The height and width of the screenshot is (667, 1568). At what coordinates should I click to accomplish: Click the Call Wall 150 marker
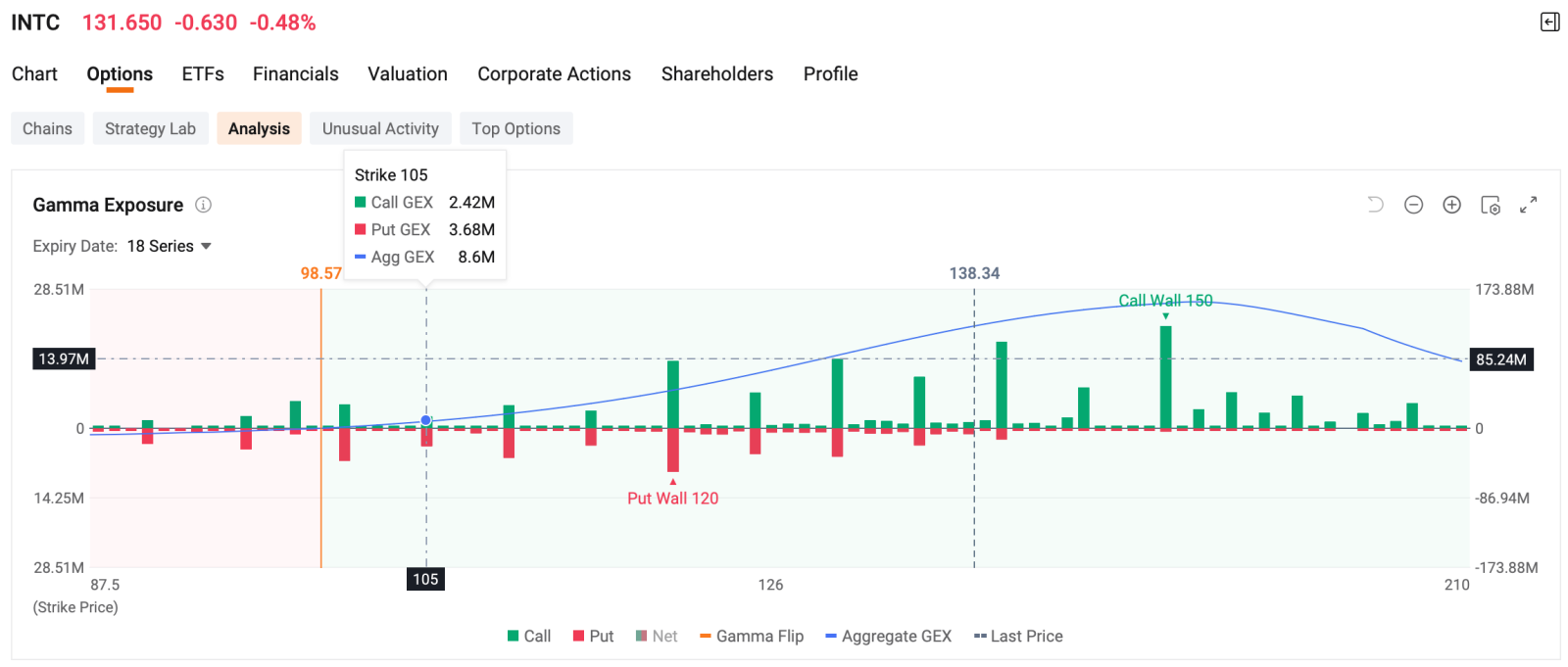coord(1165,301)
